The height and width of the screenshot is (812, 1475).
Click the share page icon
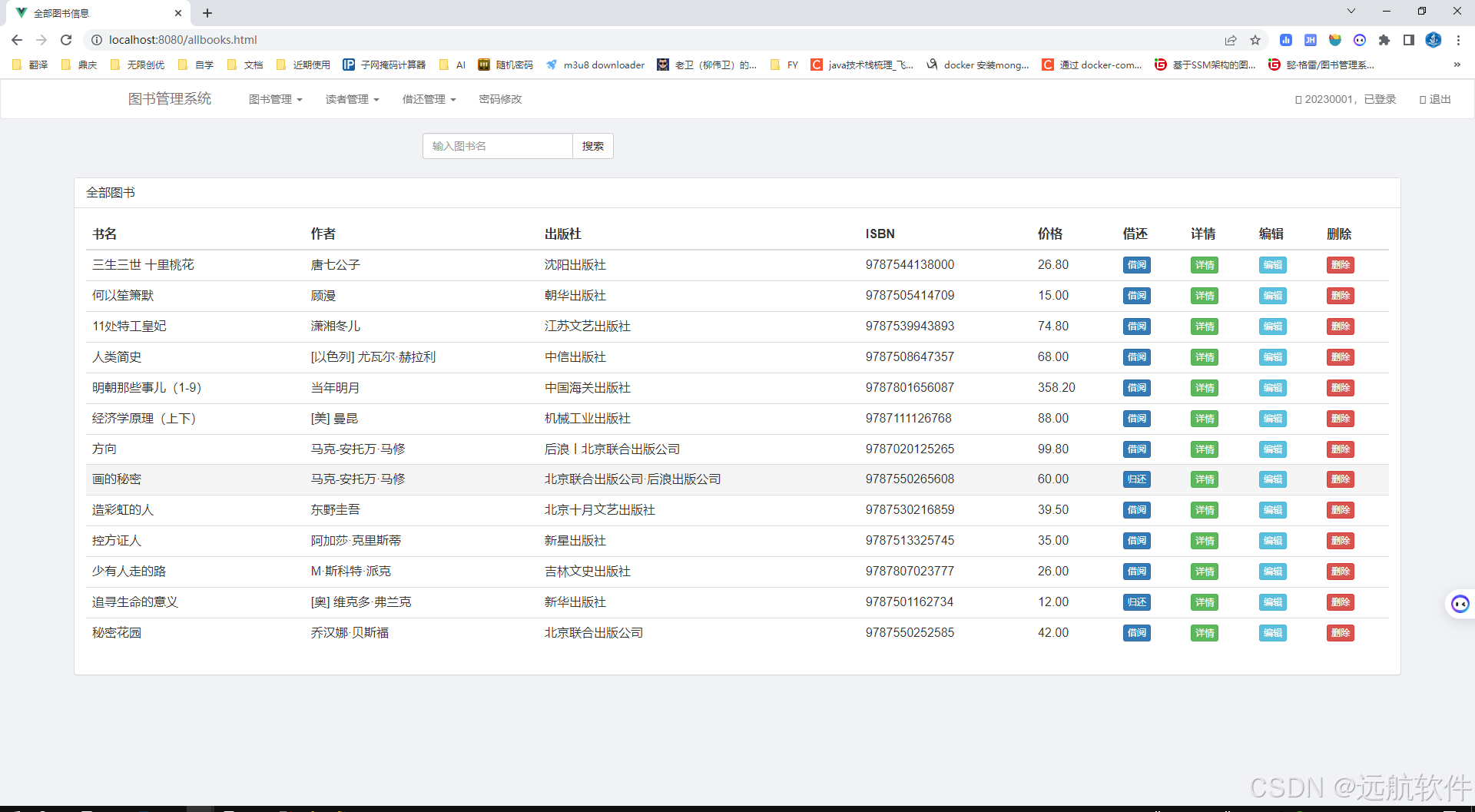[1231, 40]
